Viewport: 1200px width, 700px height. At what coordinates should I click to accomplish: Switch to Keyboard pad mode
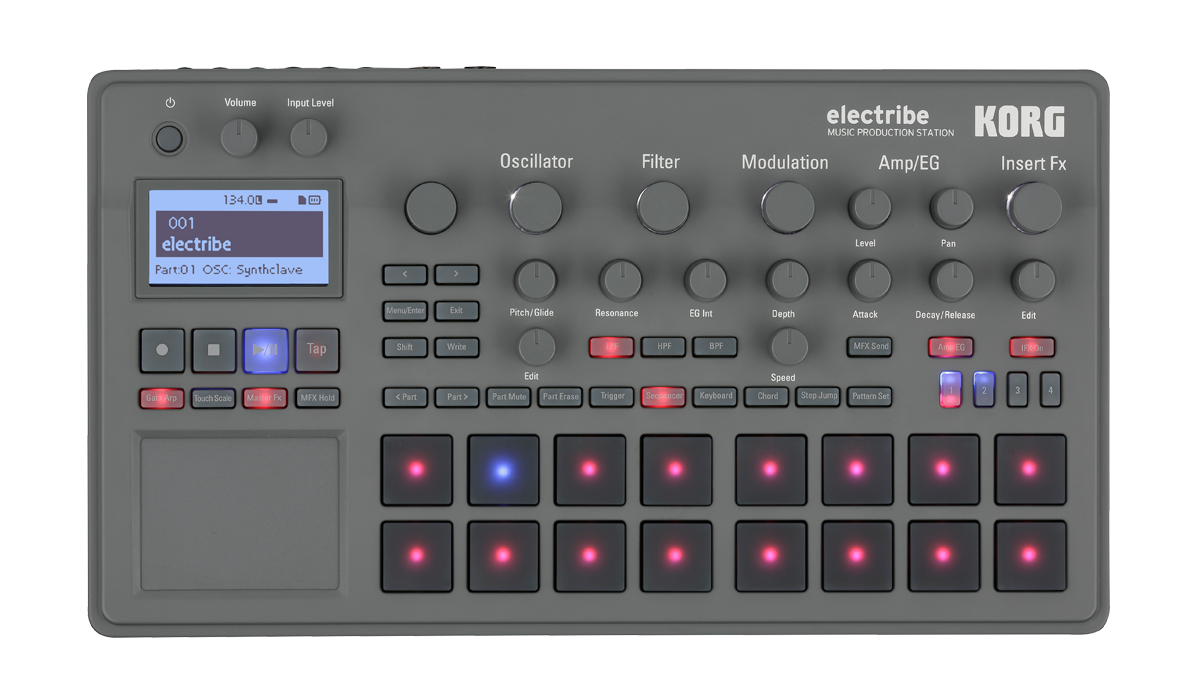tap(716, 396)
